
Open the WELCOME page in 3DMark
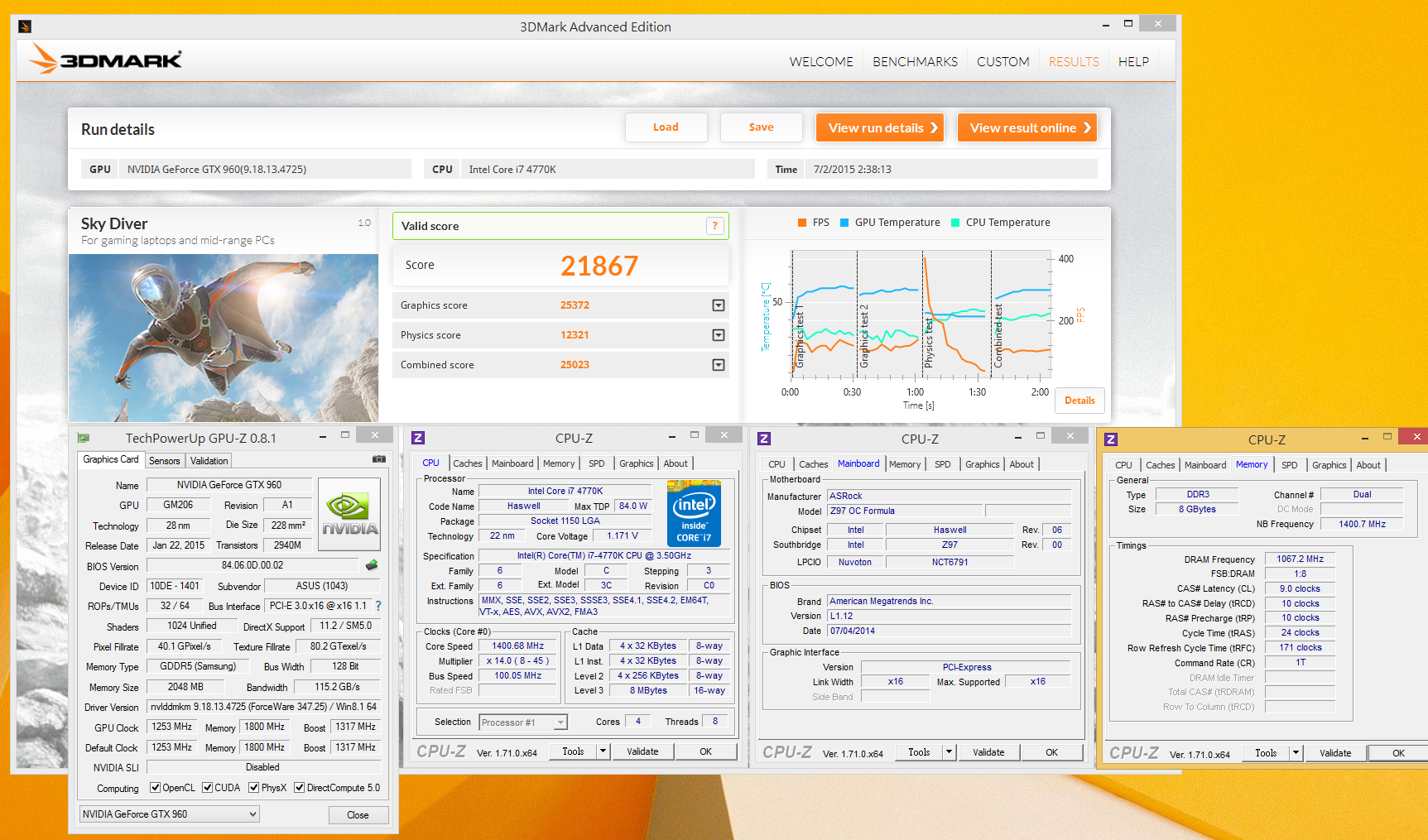coord(821,62)
